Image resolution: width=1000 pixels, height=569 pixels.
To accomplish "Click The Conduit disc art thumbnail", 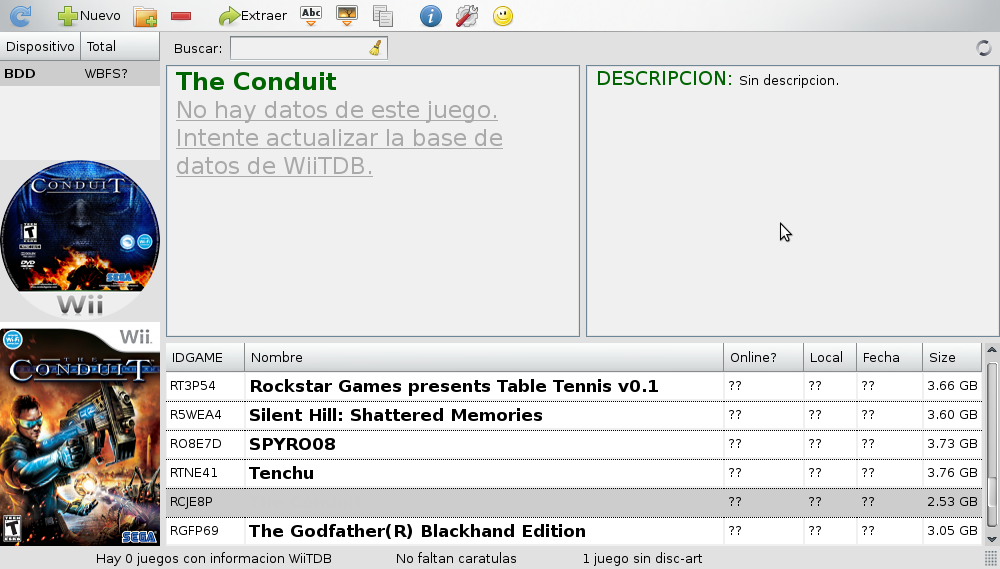I will click(80, 239).
